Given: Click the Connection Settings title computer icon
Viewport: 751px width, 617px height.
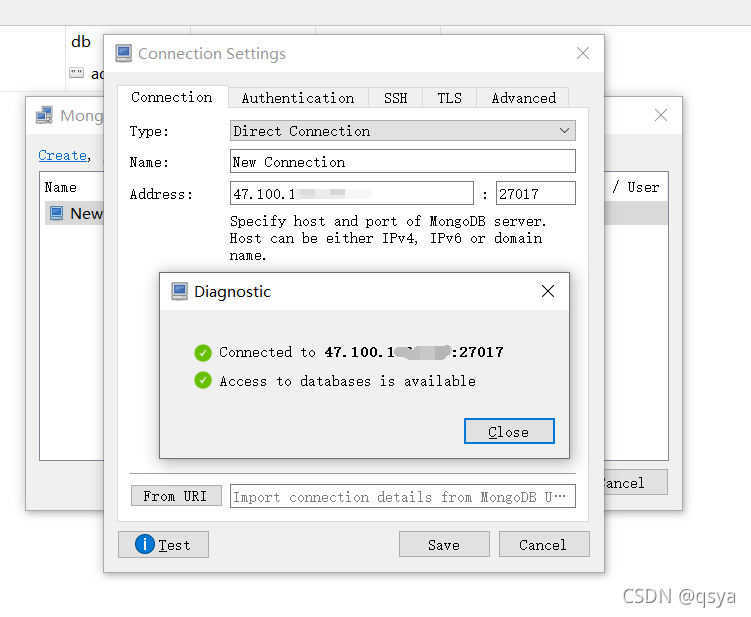Looking at the screenshot, I should [x=124, y=53].
